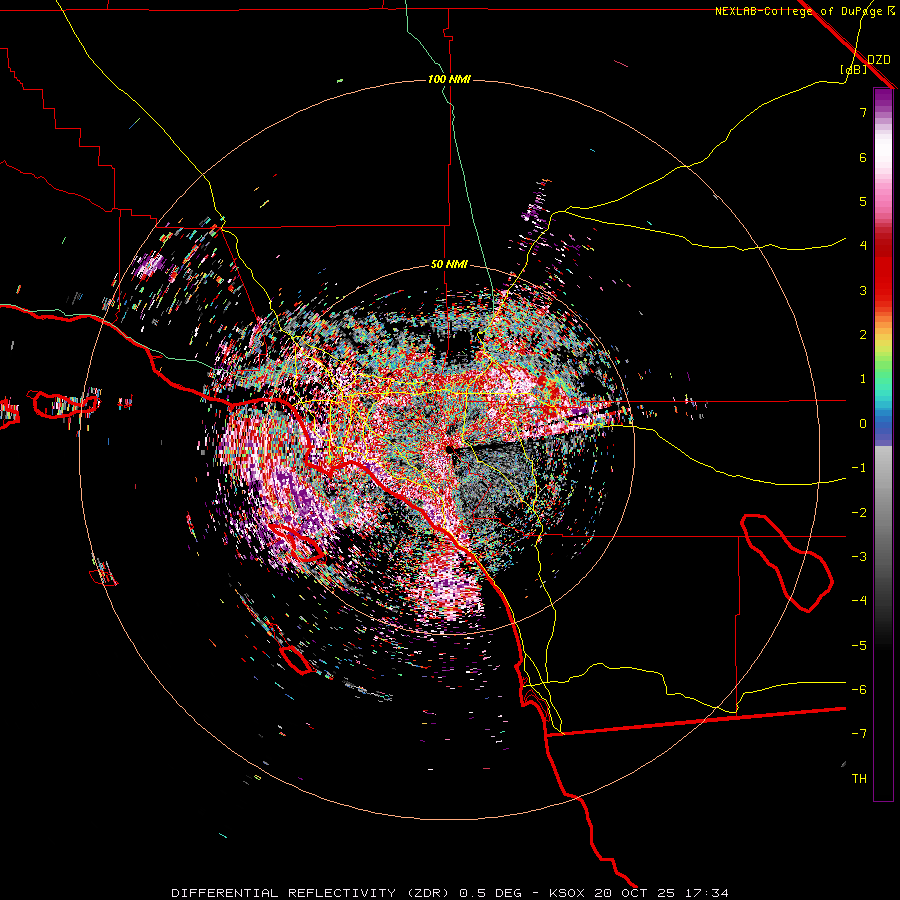The width and height of the screenshot is (900, 900).
Task: Click the 20 OCT 25 date text
Action: coord(634,893)
